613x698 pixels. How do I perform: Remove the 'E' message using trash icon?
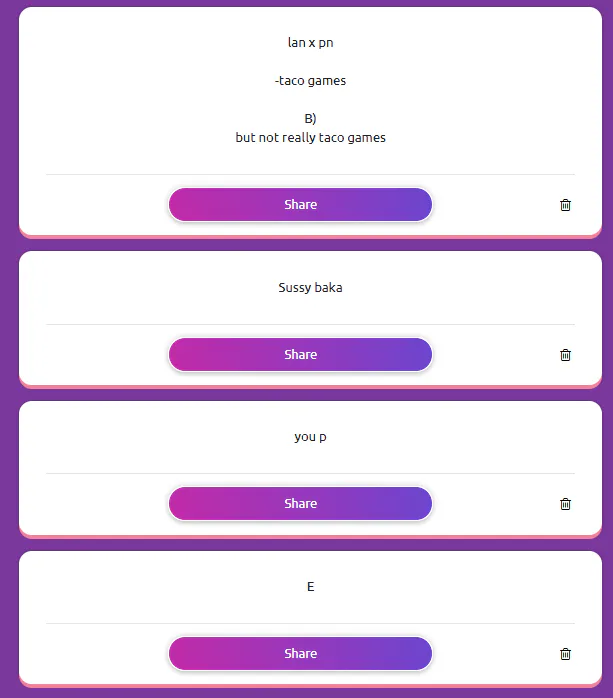point(565,654)
